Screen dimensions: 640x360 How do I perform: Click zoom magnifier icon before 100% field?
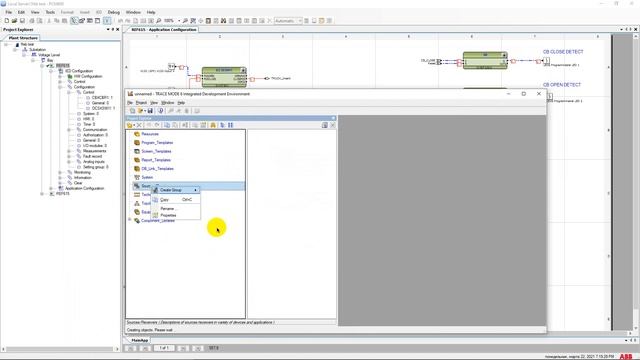click(x=159, y=20)
